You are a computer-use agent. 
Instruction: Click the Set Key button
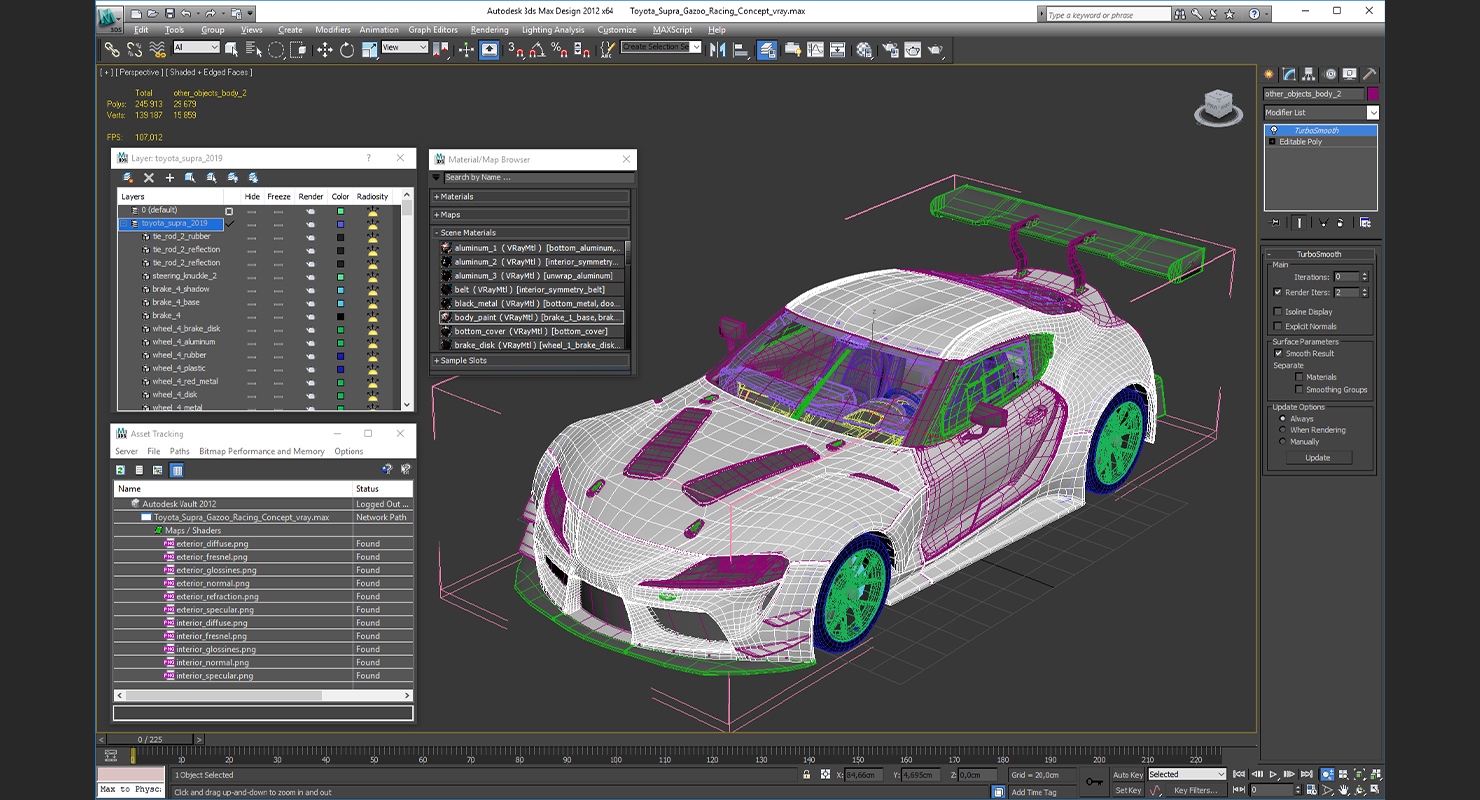pyautogui.click(x=1128, y=790)
